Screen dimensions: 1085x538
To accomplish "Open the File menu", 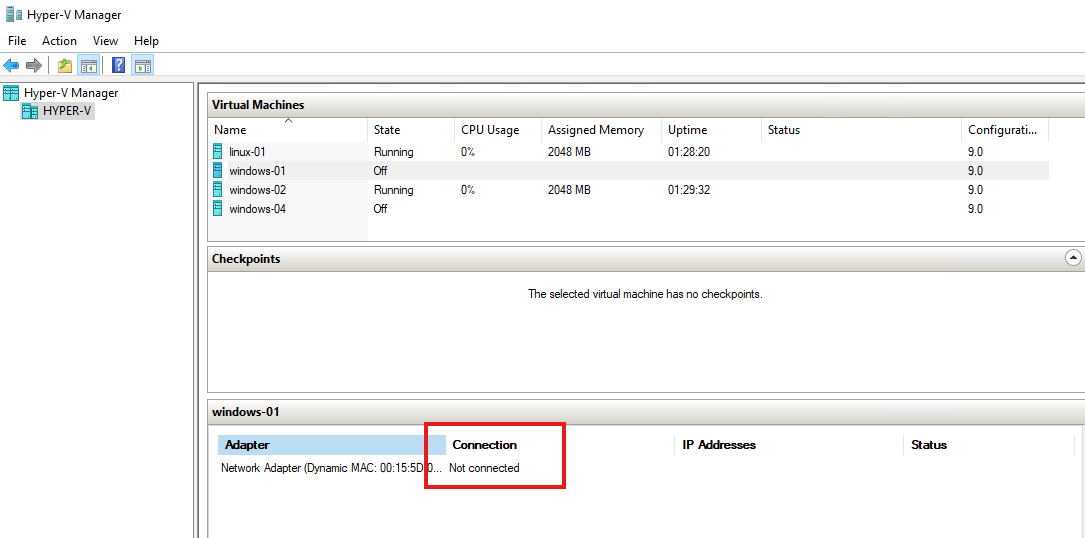I will [17, 41].
